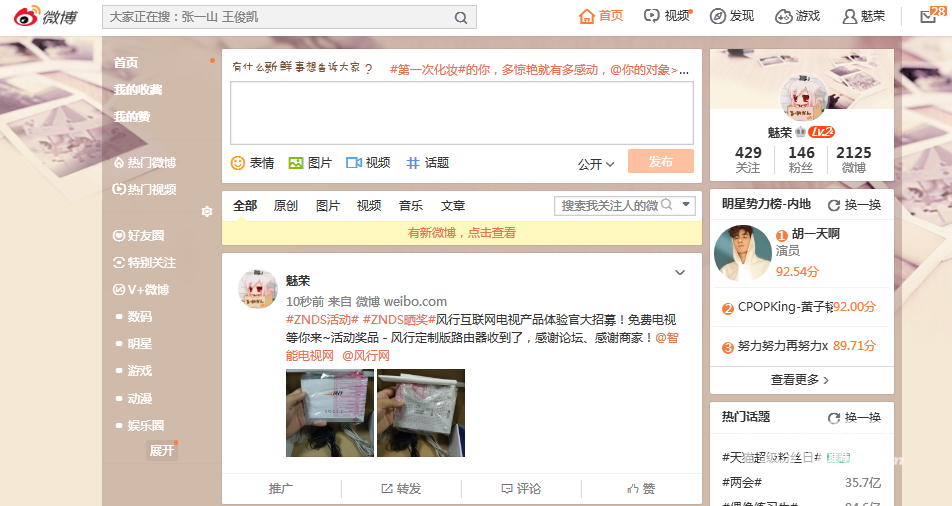Open 特别关注 group in sidebar
952x506 pixels.
[144, 262]
